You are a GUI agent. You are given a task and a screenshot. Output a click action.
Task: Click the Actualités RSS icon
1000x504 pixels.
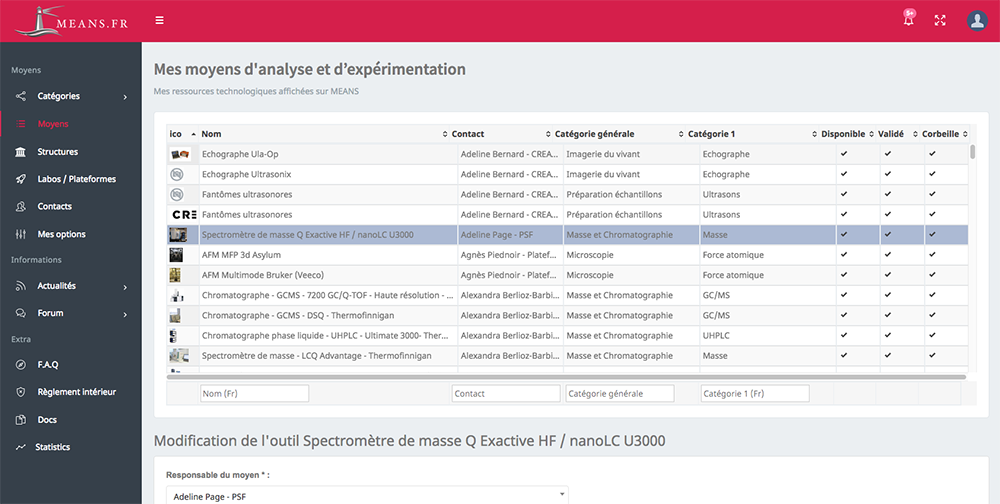pyautogui.click(x=21, y=286)
